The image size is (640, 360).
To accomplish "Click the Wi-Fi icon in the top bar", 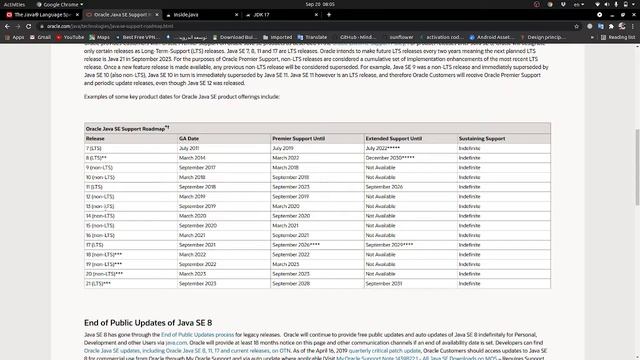I will point(598,4).
